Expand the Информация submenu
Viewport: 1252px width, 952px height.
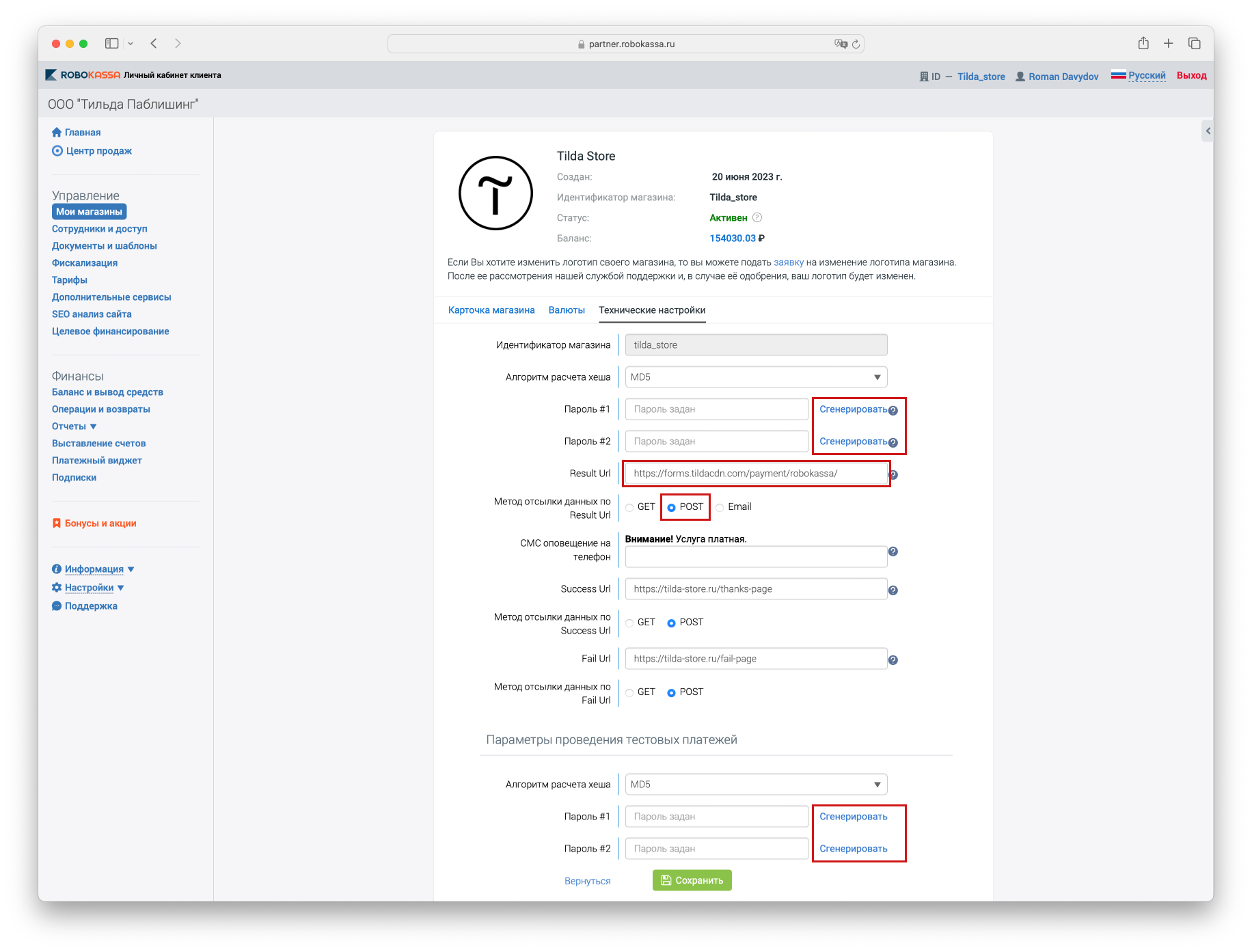(94, 569)
